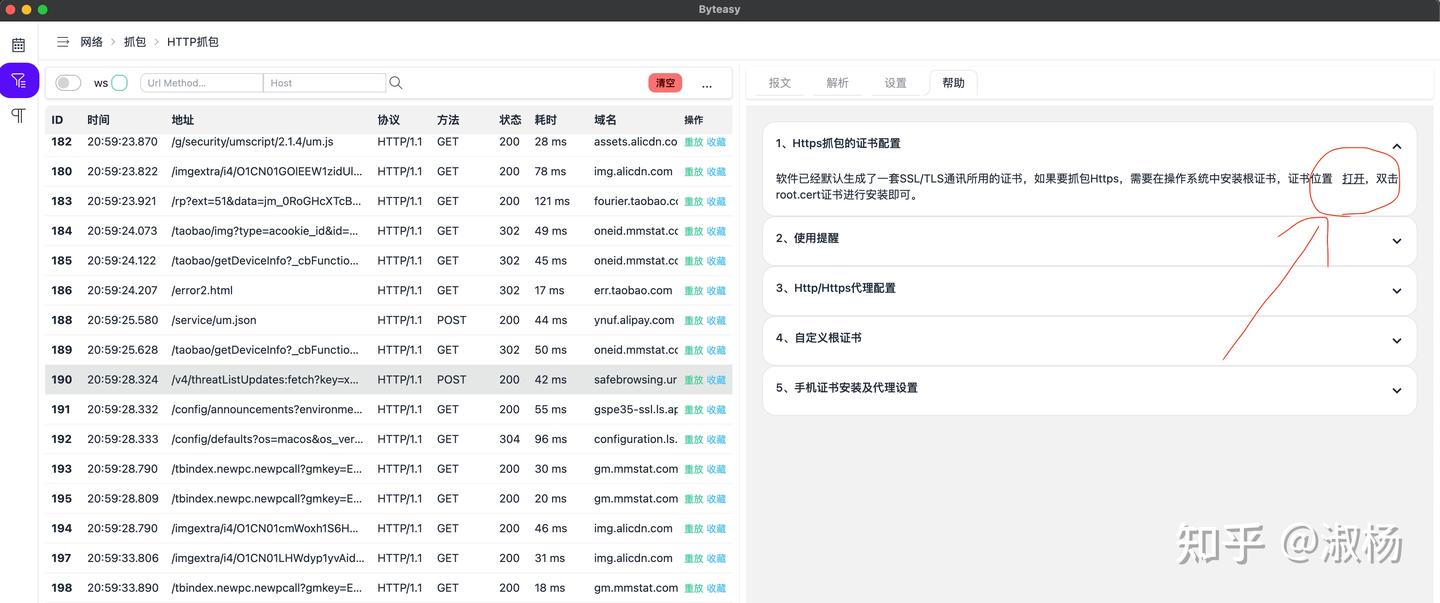Switch to the 设置 tab
This screenshot has height=603, width=1440.
[x=896, y=83]
